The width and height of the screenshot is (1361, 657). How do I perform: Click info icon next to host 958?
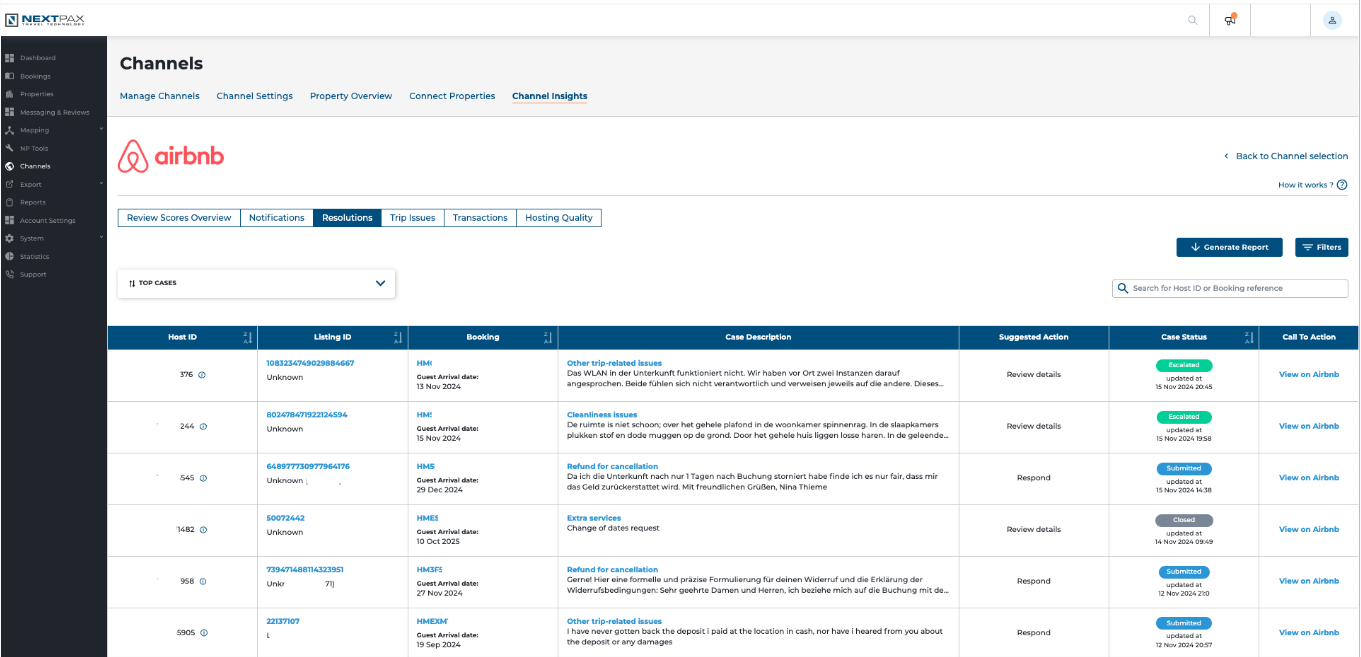pyautogui.click(x=203, y=581)
